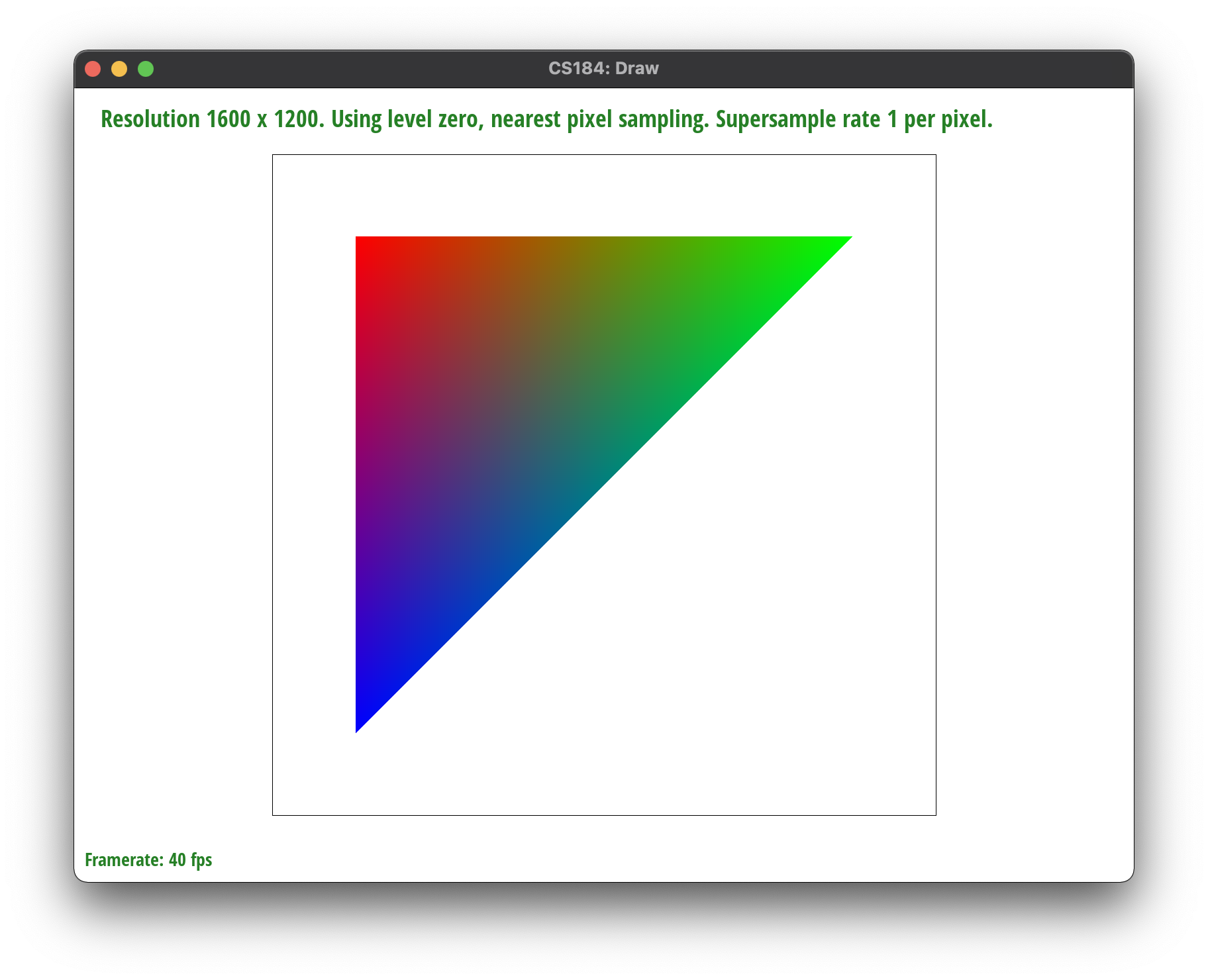Click the "Resolution 1600 x 1200" text

(x=211, y=120)
